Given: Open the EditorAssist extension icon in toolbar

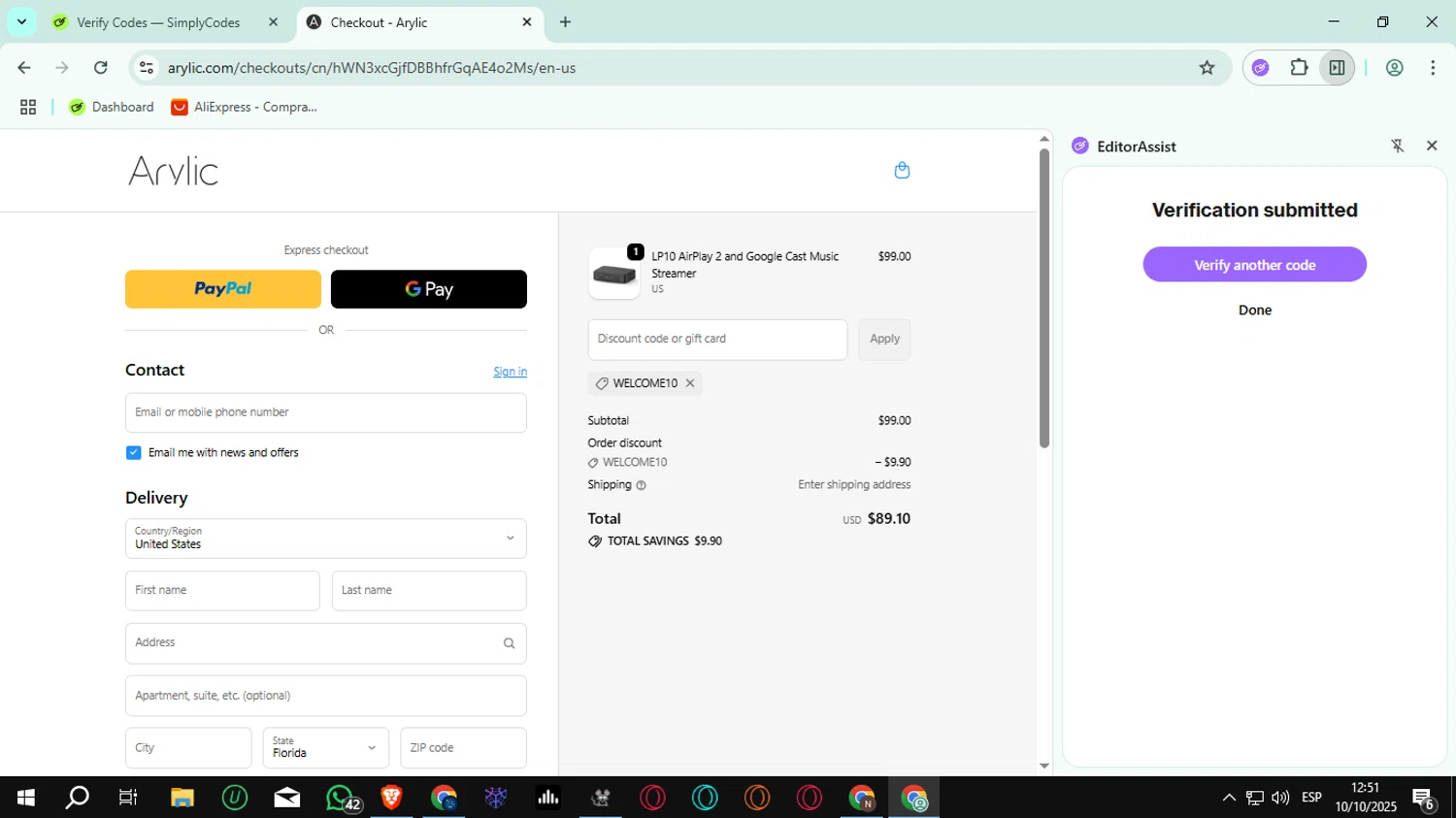Looking at the screenshot, I should 1260,68.
